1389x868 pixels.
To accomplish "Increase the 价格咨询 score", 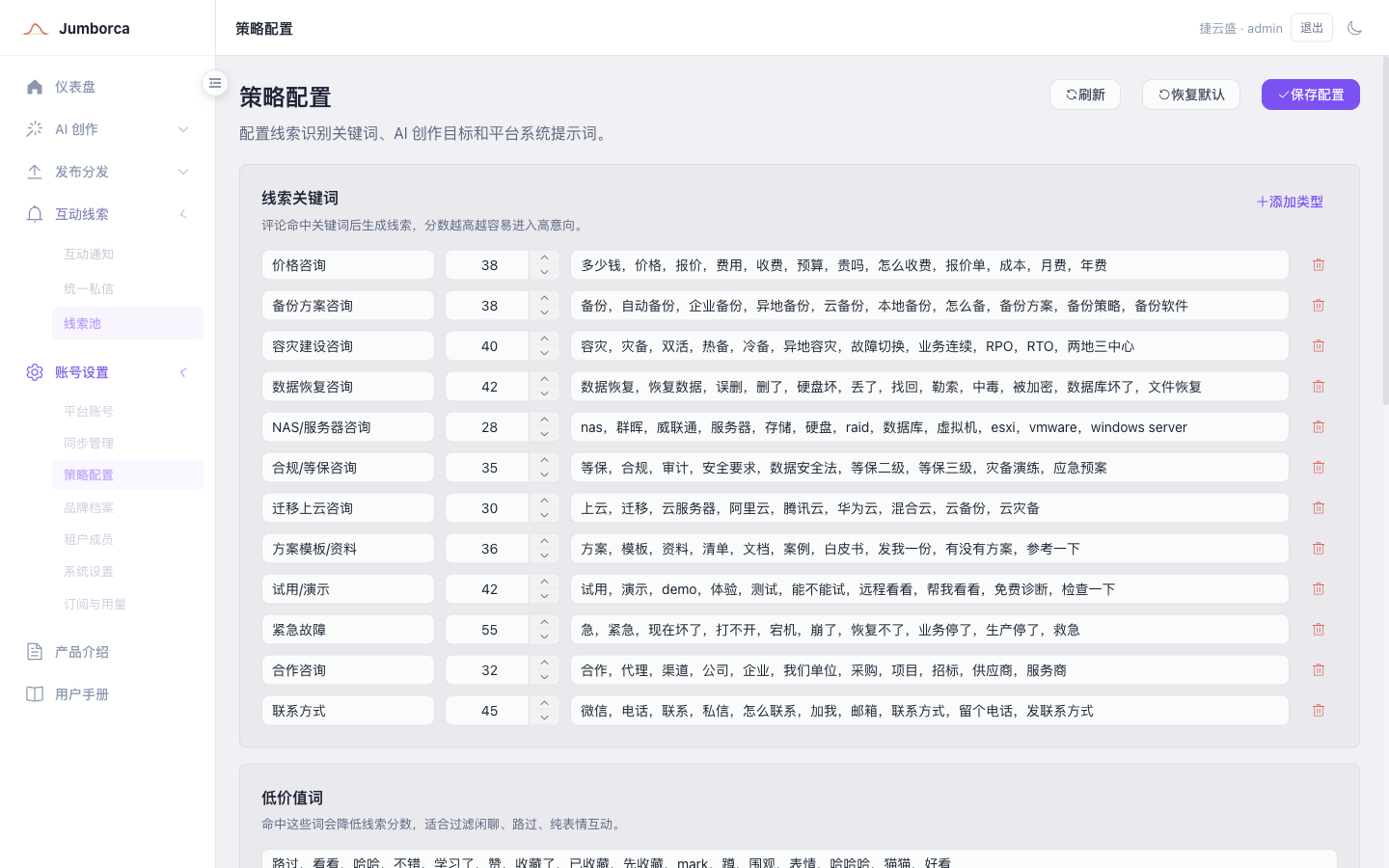I will [x=544, y=258].
